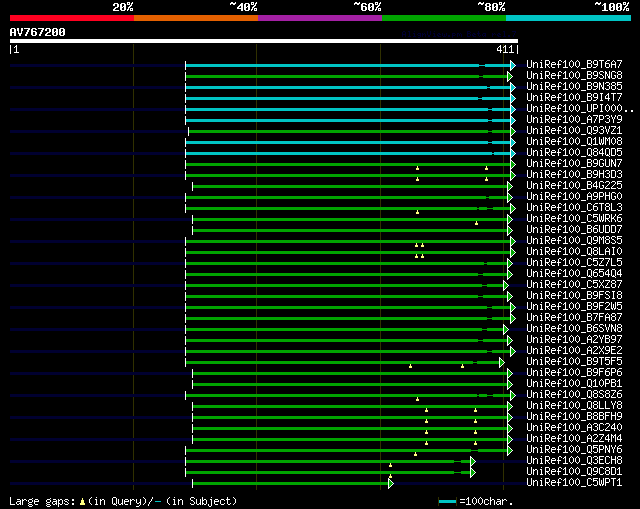Click the cyan ~100% identity legend segment
This screenshot has width=640, height=509.
(569, 18)
